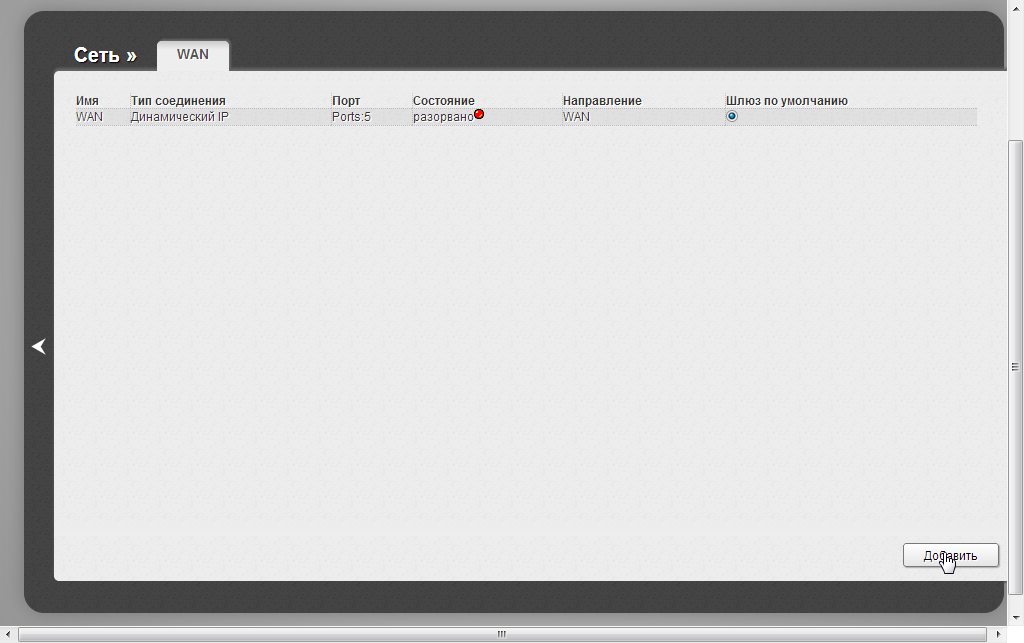1024x643 pixels.
Task: Click the horizontal scrollbar thumb
Action: click(502, 635)
